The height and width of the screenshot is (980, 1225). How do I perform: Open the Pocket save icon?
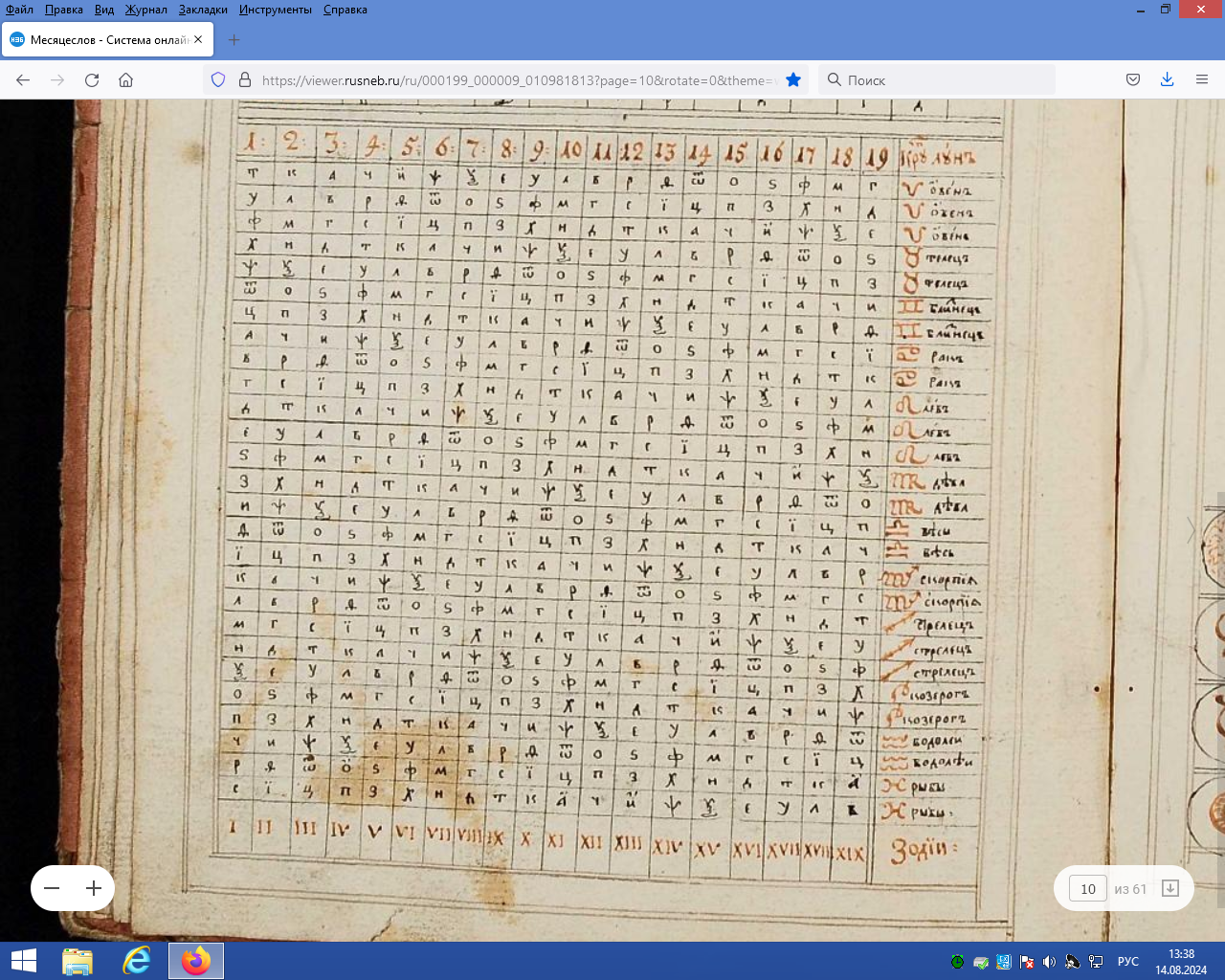[1133, 80]
